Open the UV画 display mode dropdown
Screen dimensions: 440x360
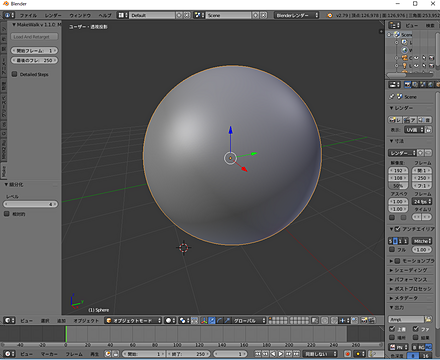[x=414, y=130]
